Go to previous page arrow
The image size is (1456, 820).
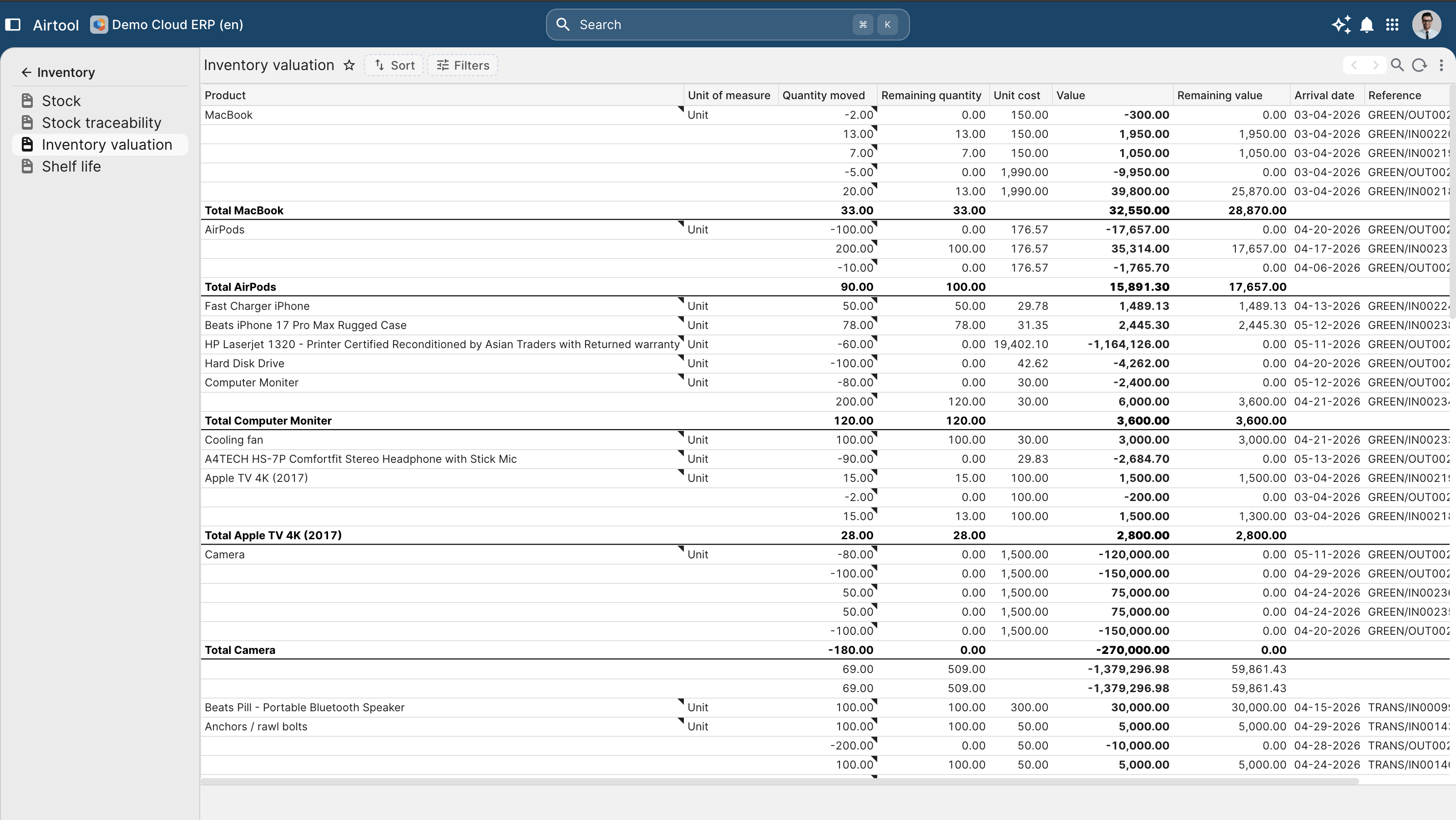[x=1354, y=66]
